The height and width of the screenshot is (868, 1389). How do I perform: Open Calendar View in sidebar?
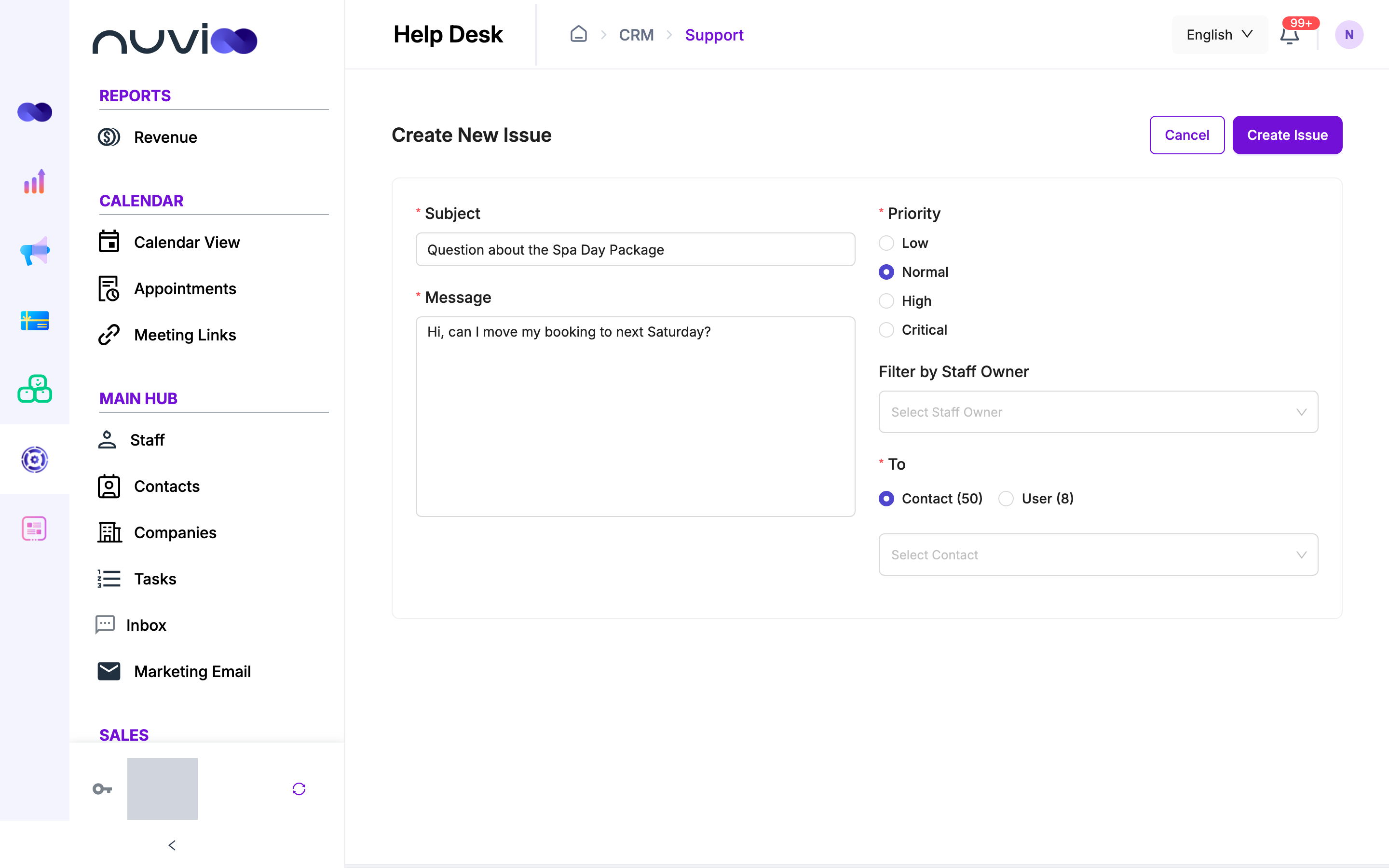[187, 242]
